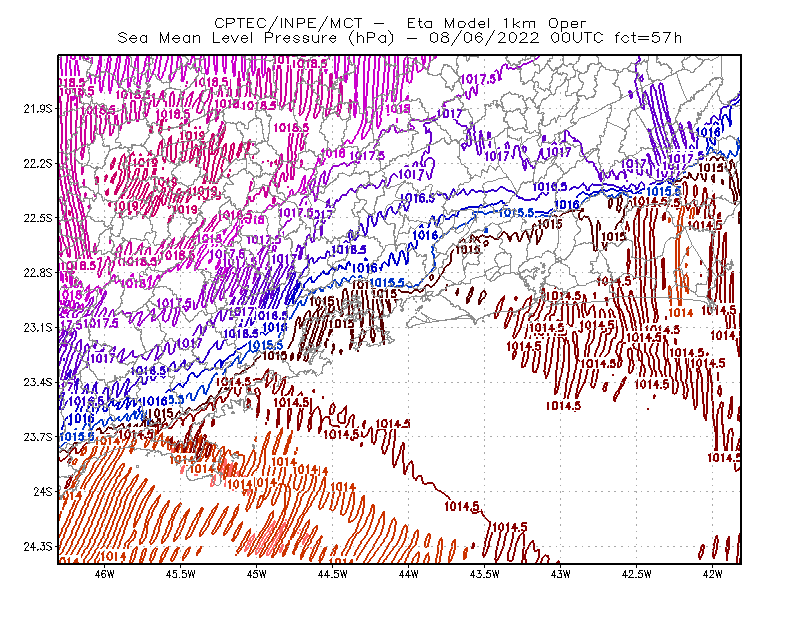Click the 22.5S latitude axis label

[38, 218]
